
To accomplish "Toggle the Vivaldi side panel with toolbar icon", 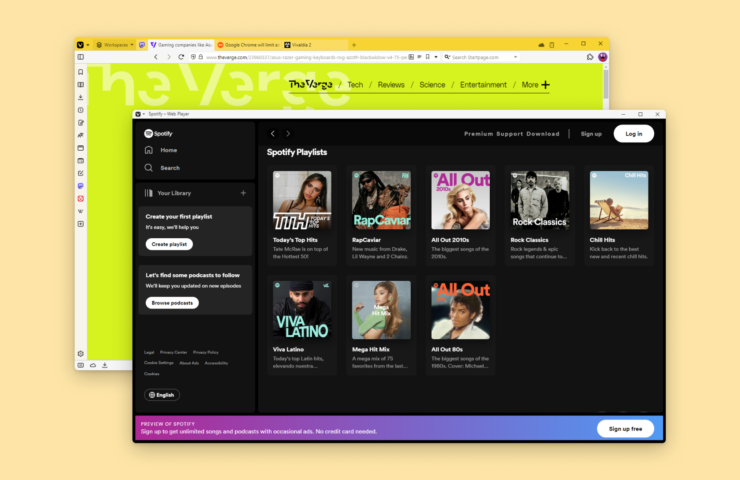I will click(81, 57).
